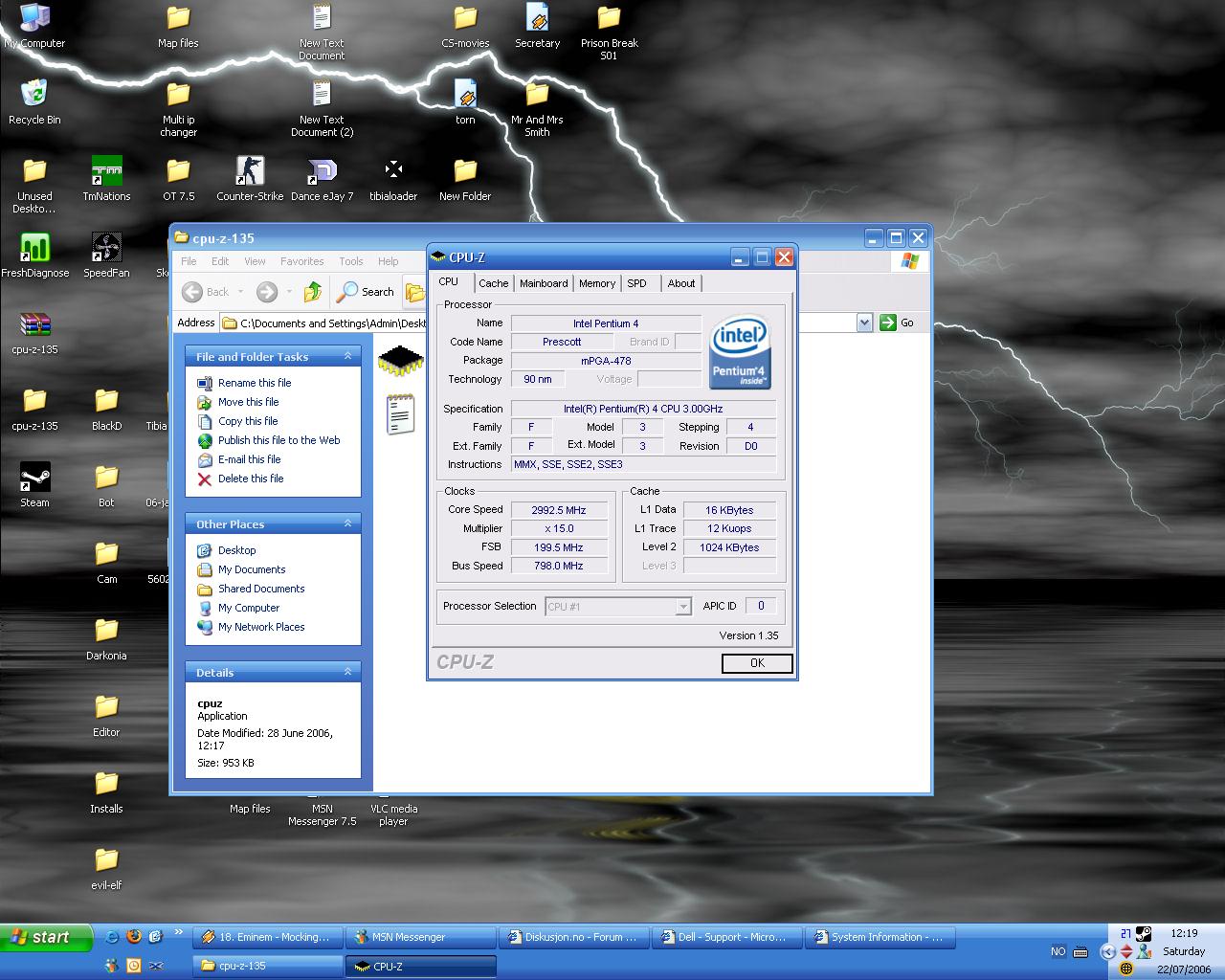Click Move this file link

click(x=248, y=402)
